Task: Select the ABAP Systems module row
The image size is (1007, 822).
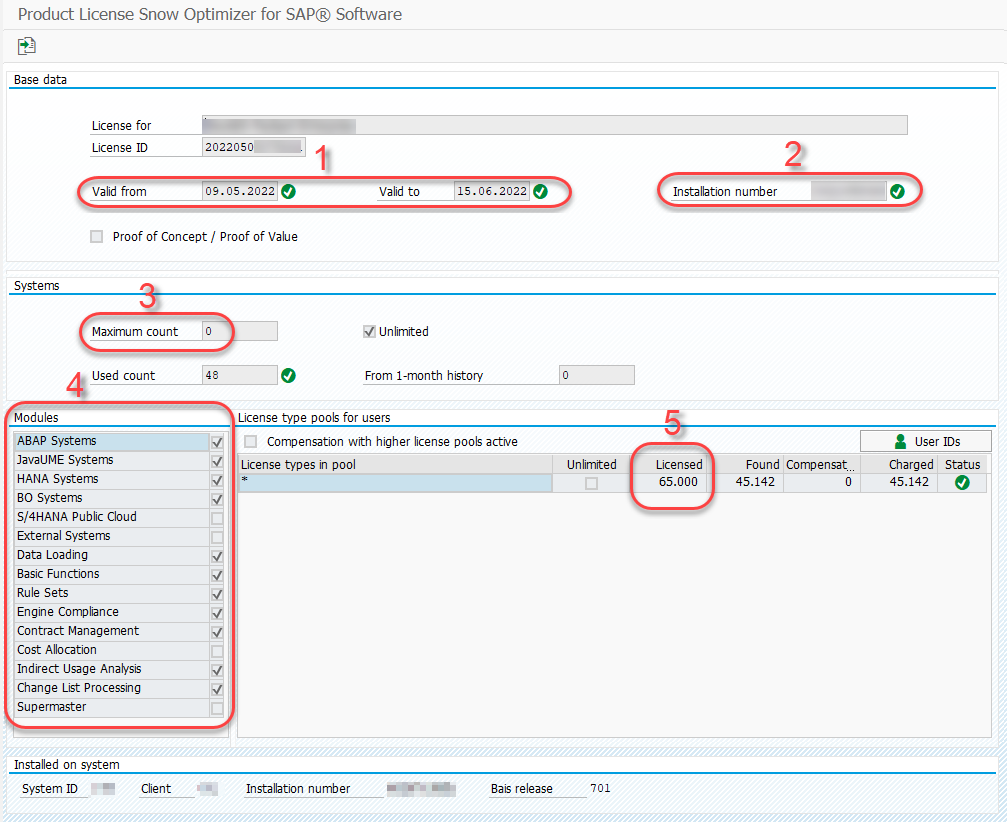Action: click(112, 441)
